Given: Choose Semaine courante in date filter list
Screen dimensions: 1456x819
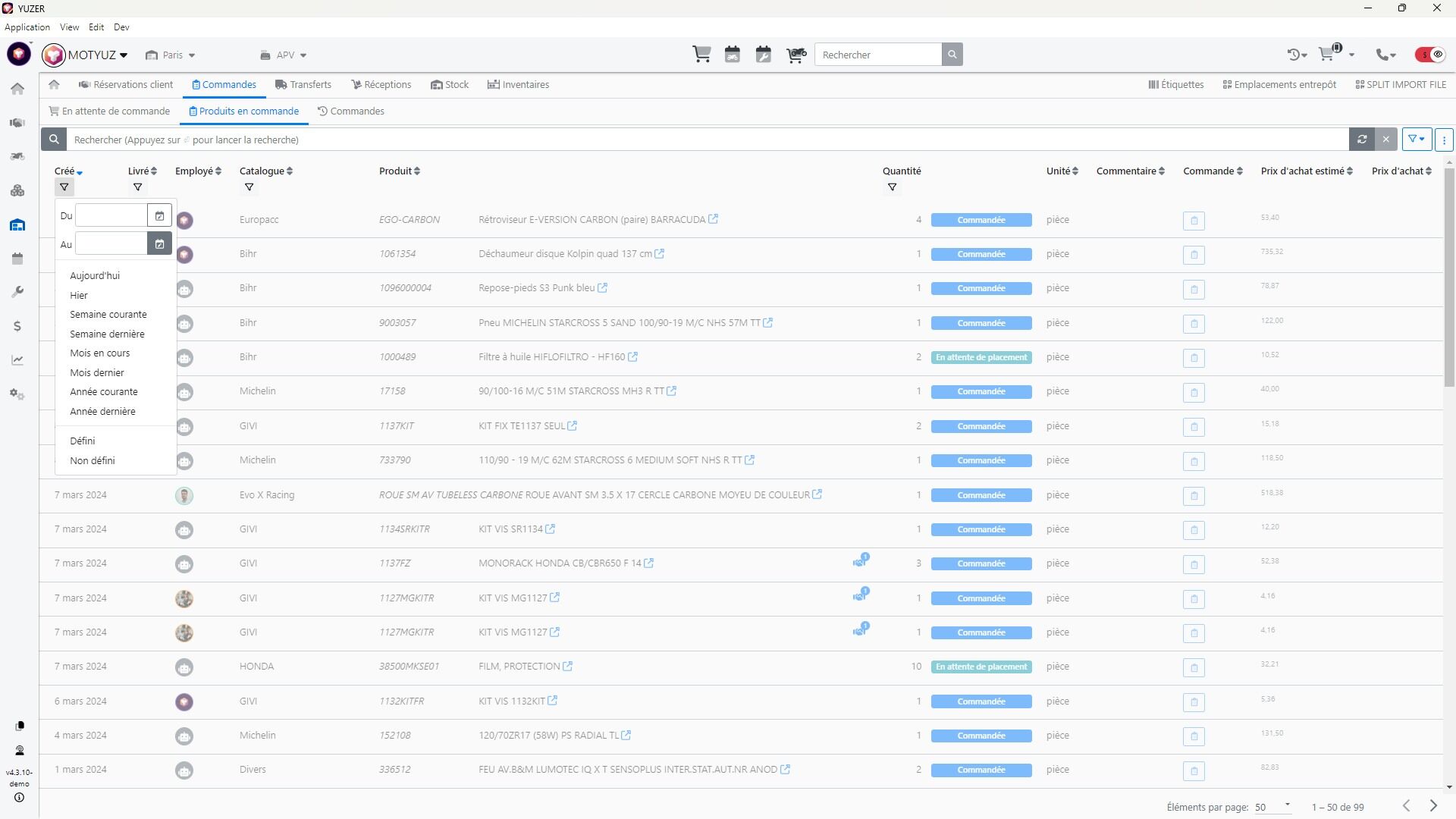Looking at the screenshot, I should [108, 315].
